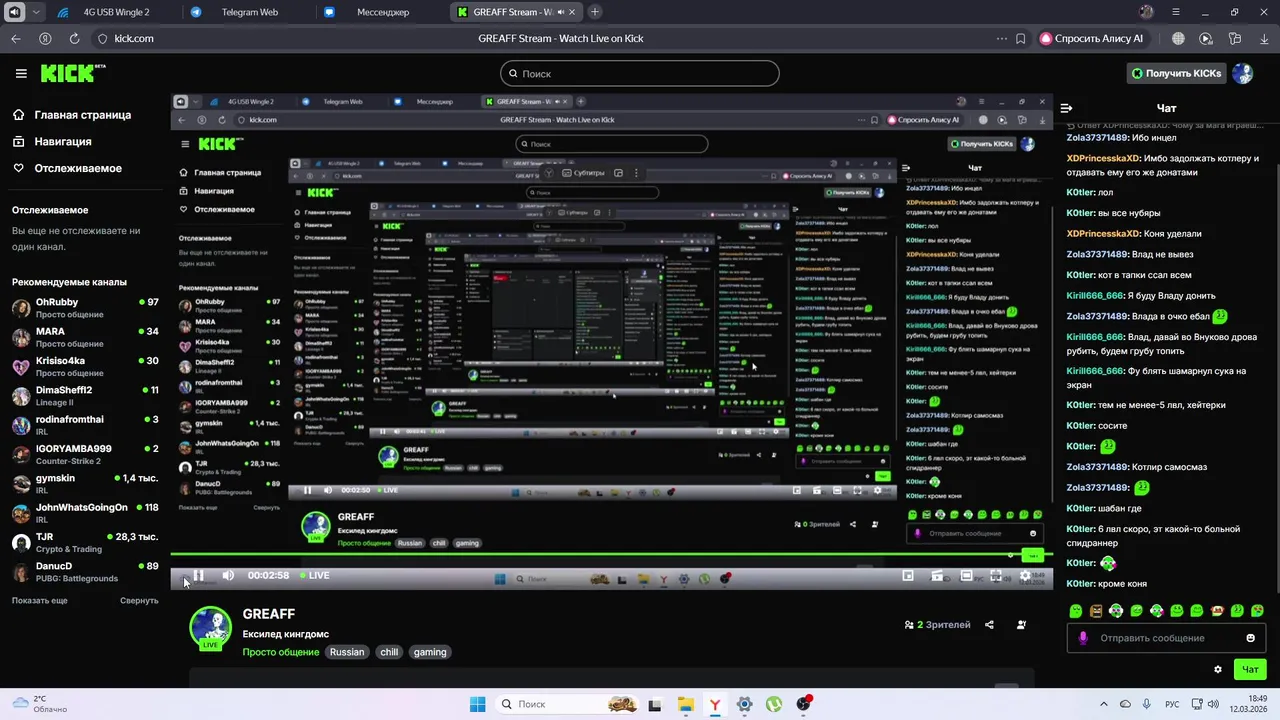
Task: Select the rodinafromthai channel avatar
Action: 20,425
